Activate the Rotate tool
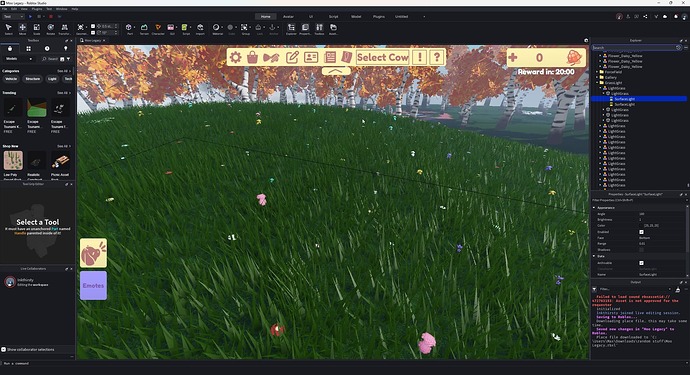This screenshot has width=690, height=375. (51, 29)
